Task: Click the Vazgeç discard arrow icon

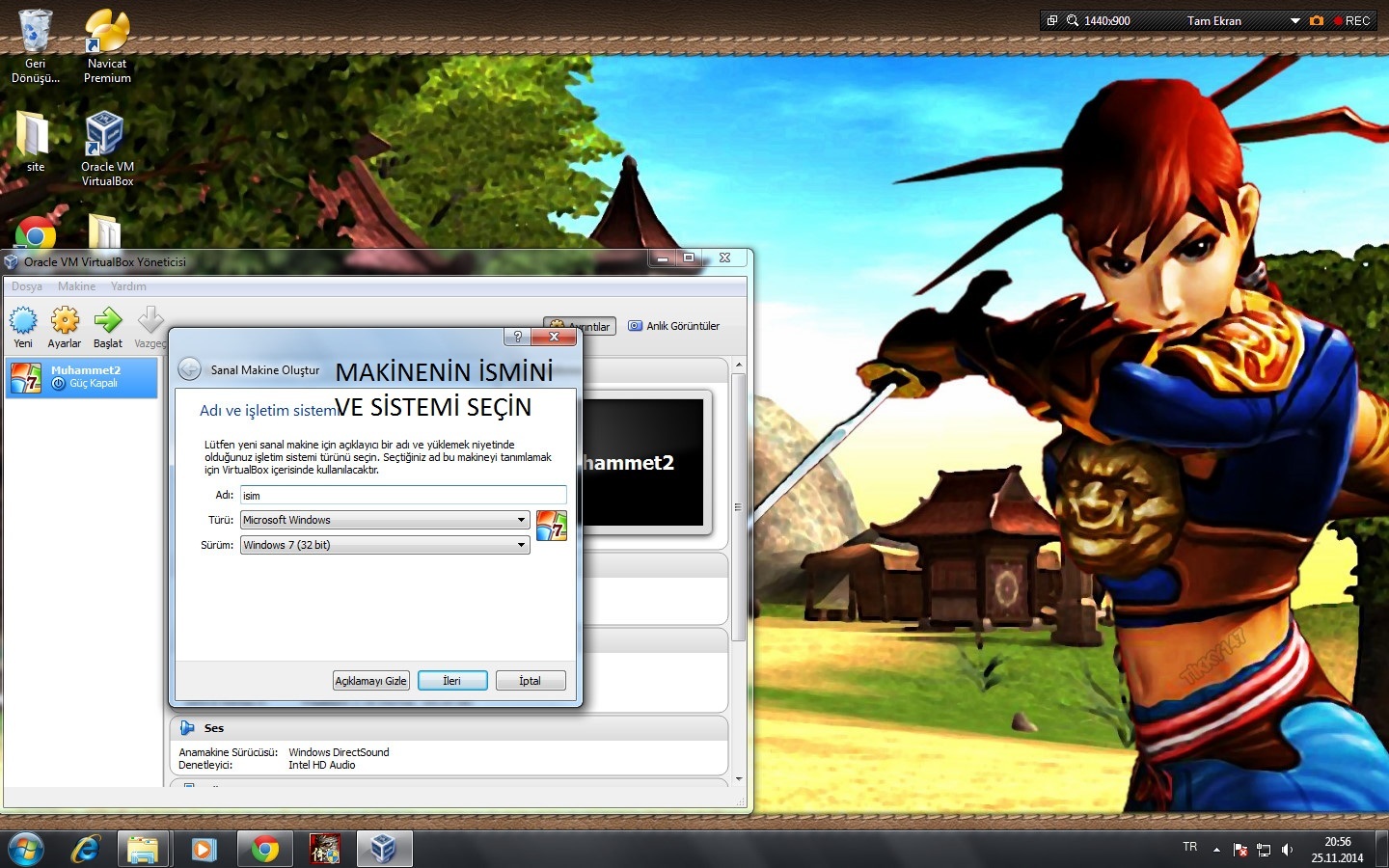Action: (150, 320)
